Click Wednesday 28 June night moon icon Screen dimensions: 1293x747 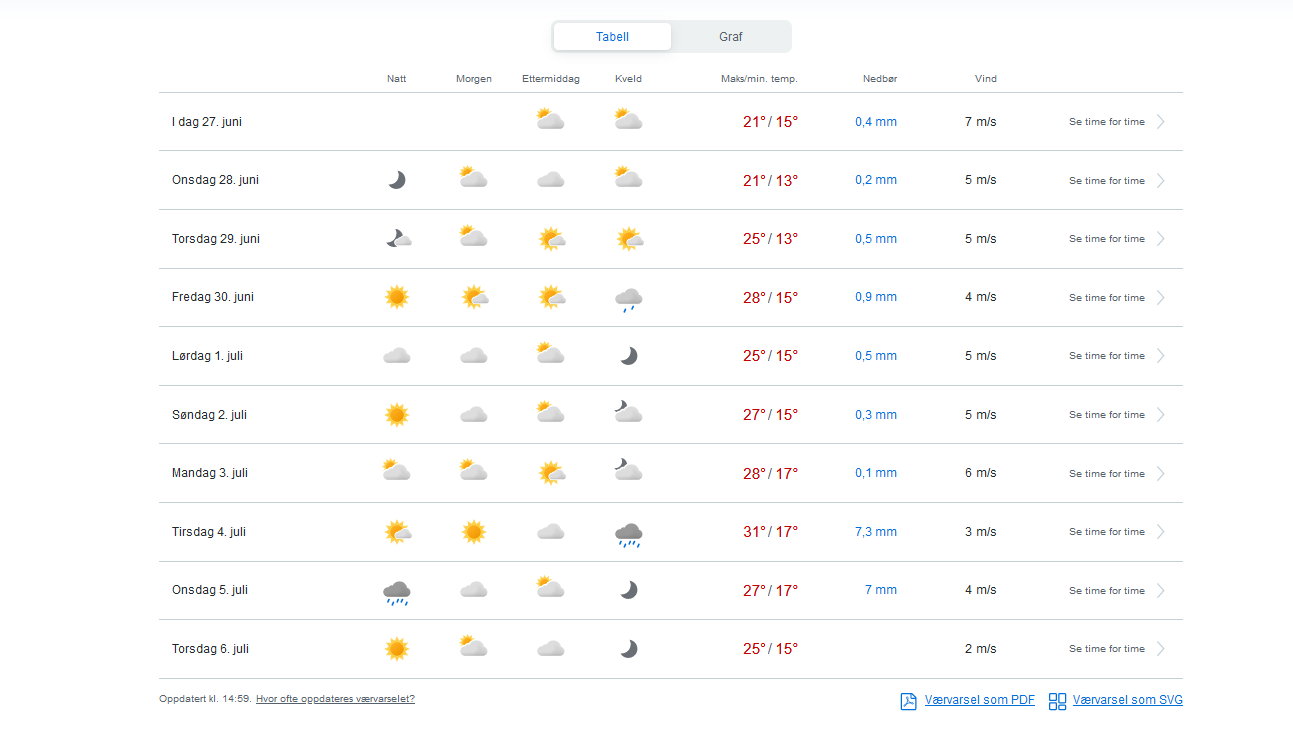397,180
